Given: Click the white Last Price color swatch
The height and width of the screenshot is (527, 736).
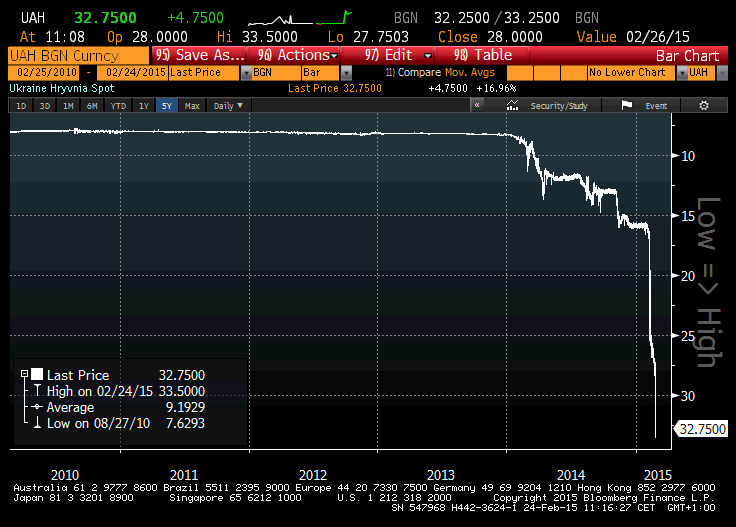Looking at the screenshot, I should (x=37, y=374).
